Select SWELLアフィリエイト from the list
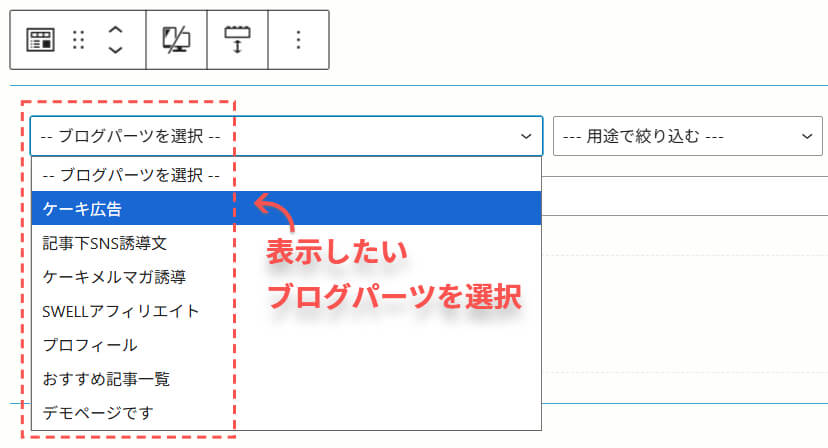Viewport: 828px width, 448px height. point(120,310)
